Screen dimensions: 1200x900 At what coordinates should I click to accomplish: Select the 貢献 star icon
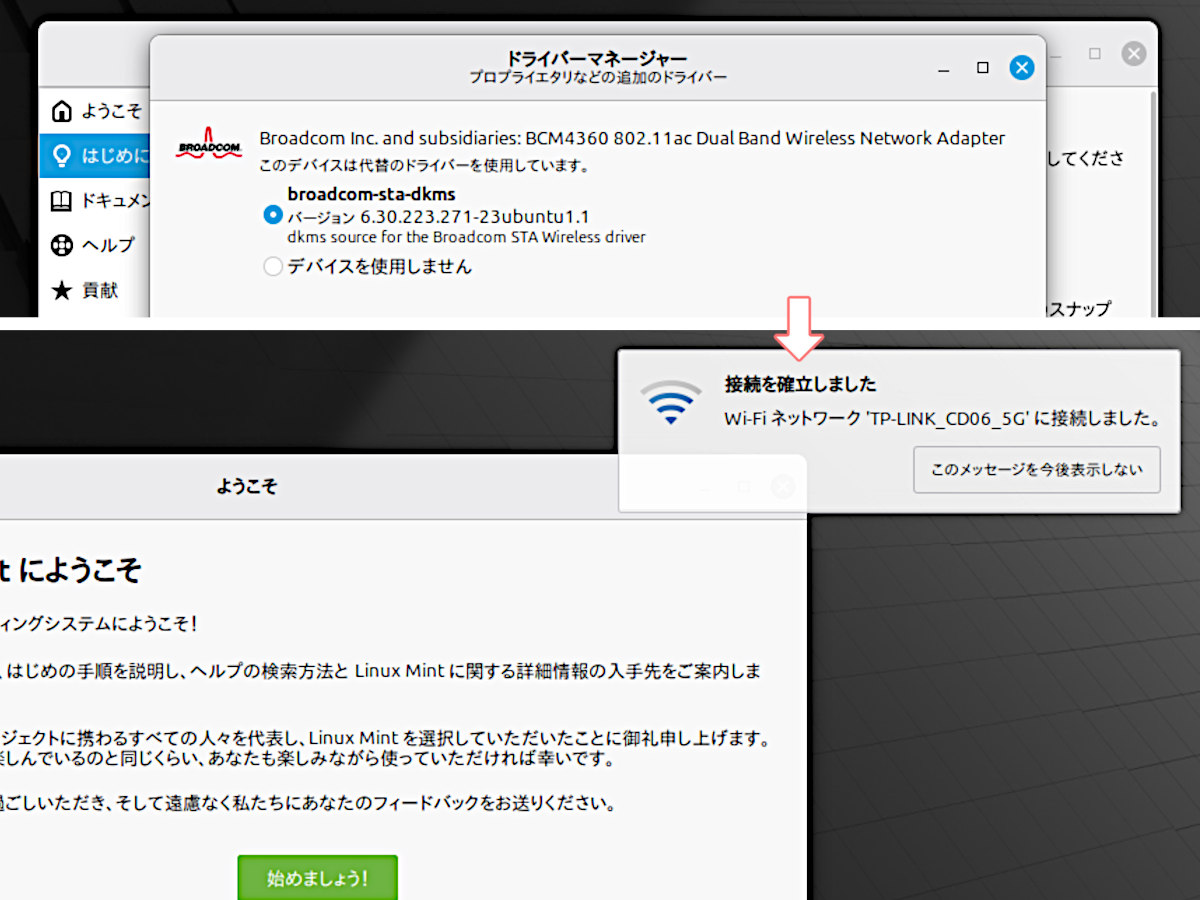62,290
